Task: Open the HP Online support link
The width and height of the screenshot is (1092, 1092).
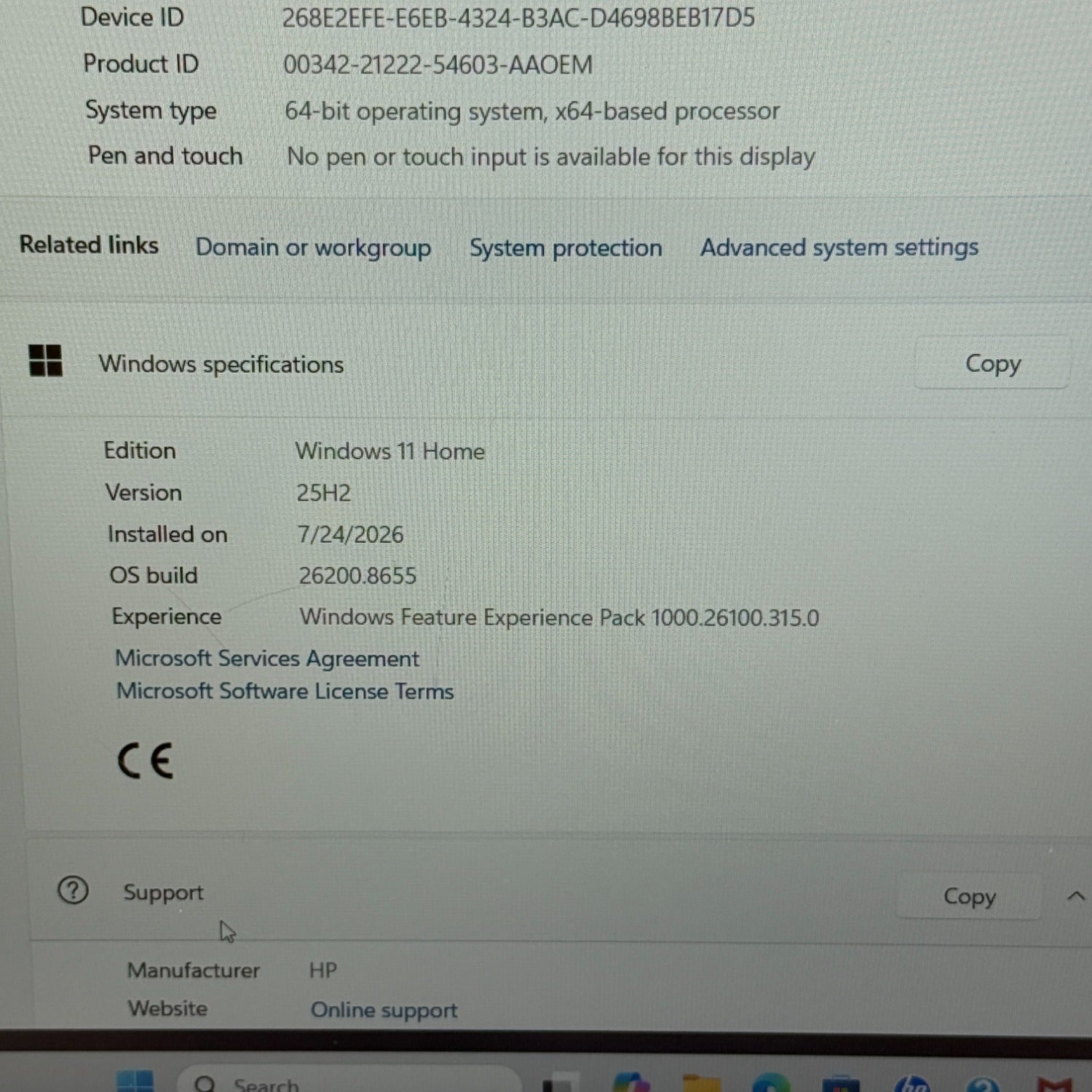Action: [x=384, y=1010]
